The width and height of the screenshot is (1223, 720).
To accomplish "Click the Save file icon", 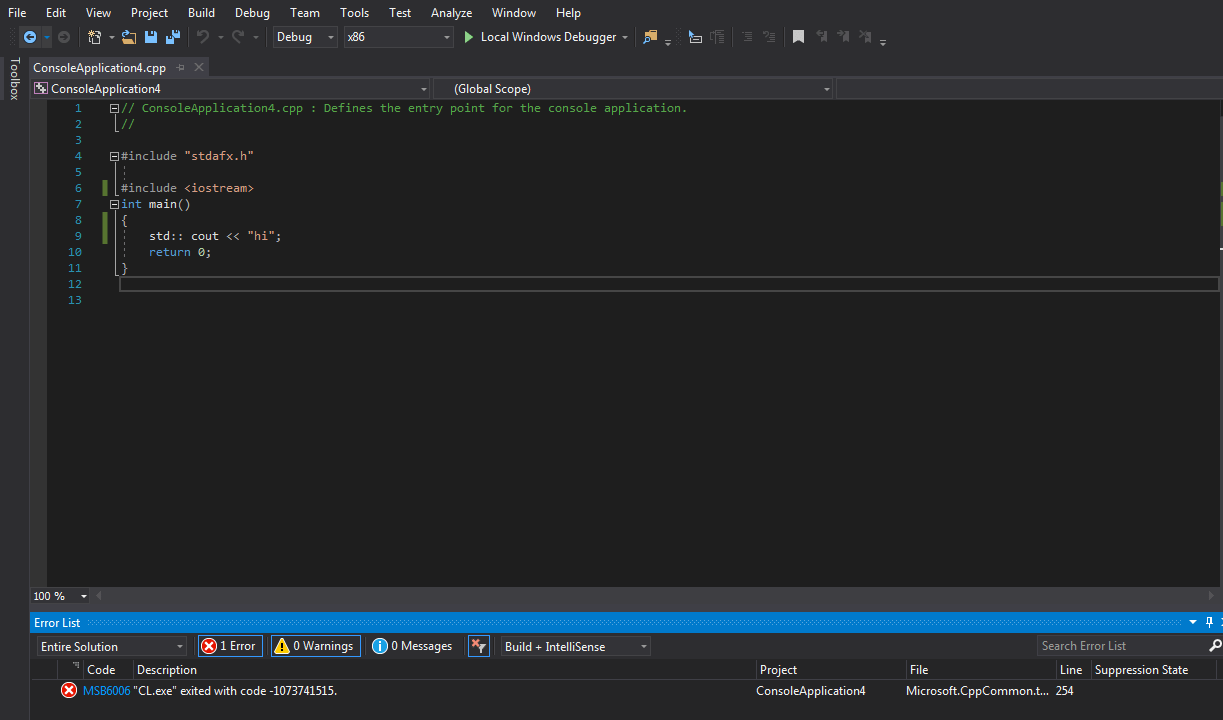I will pyautogui.click(x=151, y=37).
